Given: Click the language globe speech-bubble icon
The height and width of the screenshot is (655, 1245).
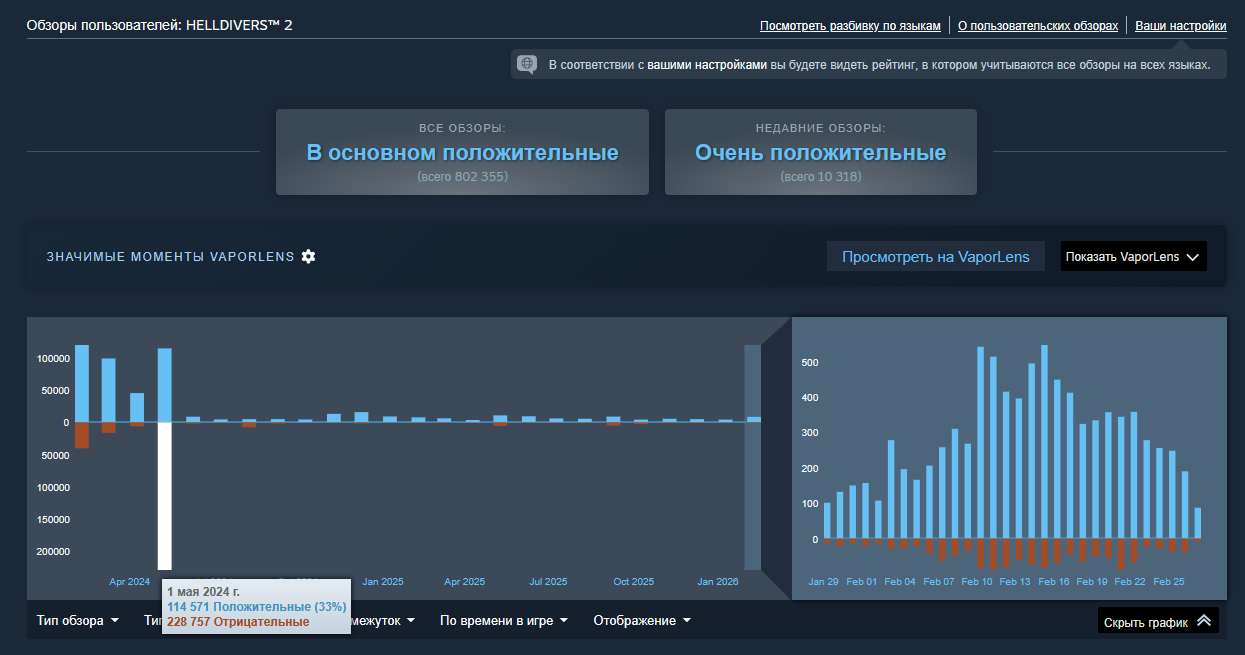Looking at the screenshot, I should (527, 64).
